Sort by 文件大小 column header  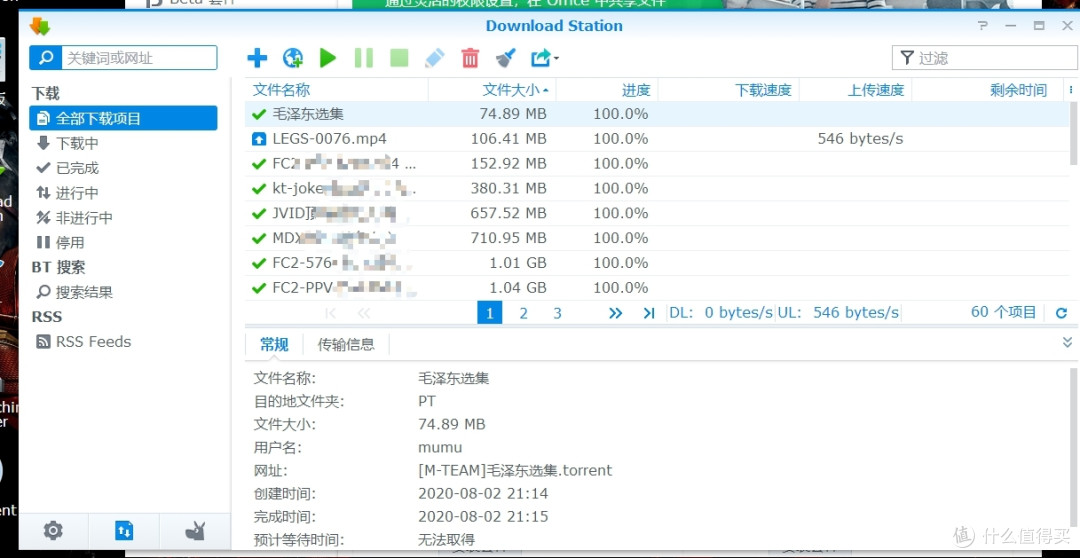492,90
